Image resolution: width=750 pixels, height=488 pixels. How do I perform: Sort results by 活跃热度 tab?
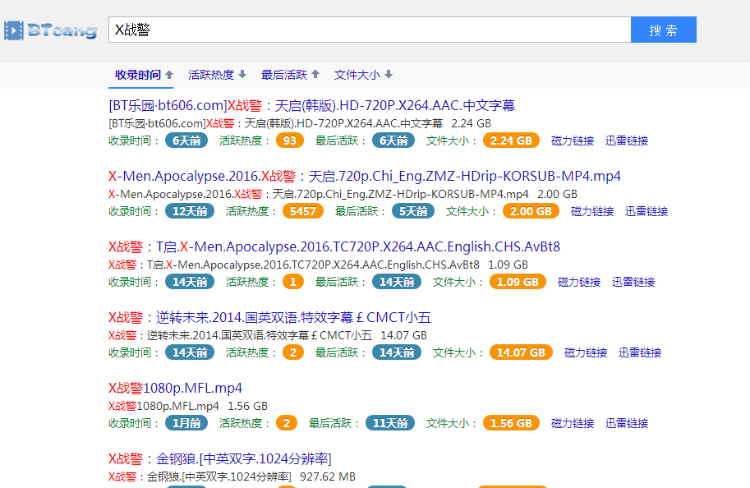217,75
